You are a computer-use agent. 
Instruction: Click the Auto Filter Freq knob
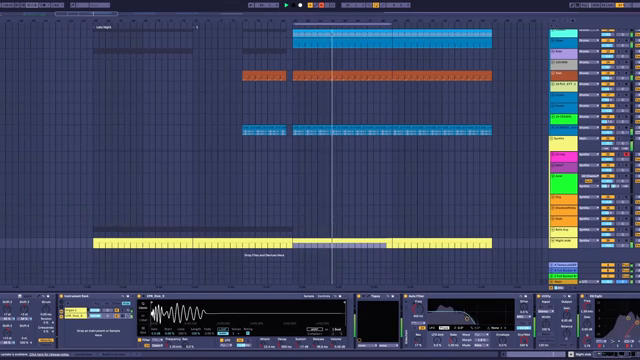point(418,309)
